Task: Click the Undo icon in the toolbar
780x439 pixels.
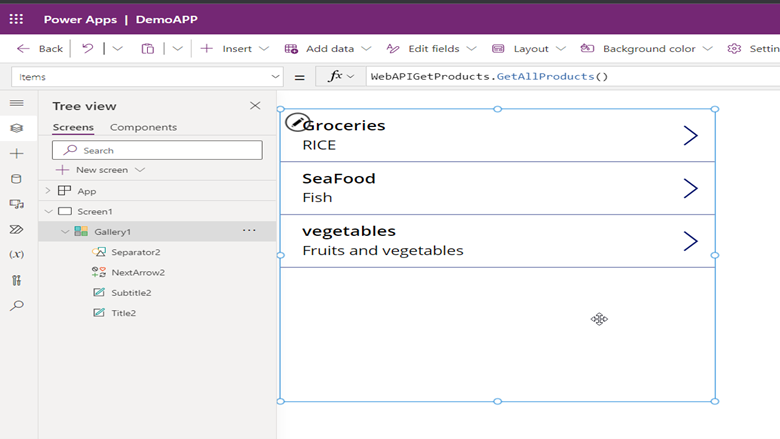Action: (x=88, y=48)
